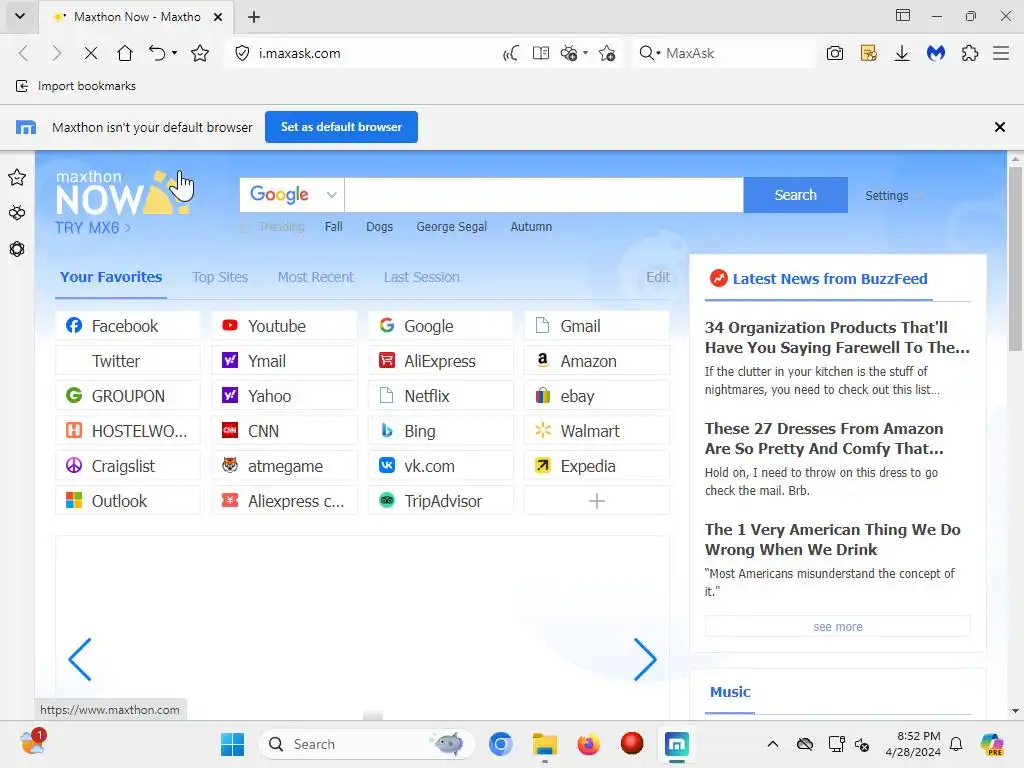Screen dimensions: 1024x768
Task: Switch to the Most Recent tab
Action: point(315,277)
